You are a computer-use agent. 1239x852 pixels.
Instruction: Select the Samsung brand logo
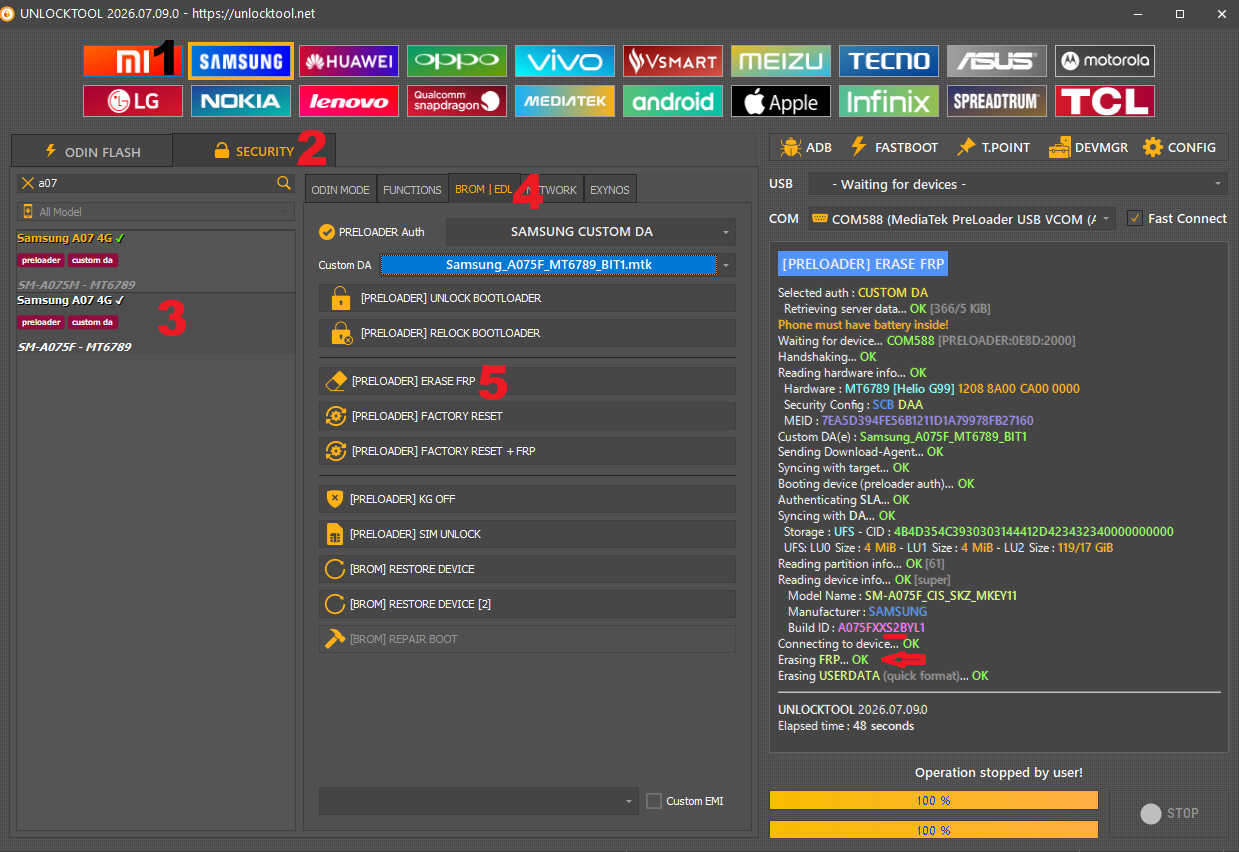pos(241,61)
